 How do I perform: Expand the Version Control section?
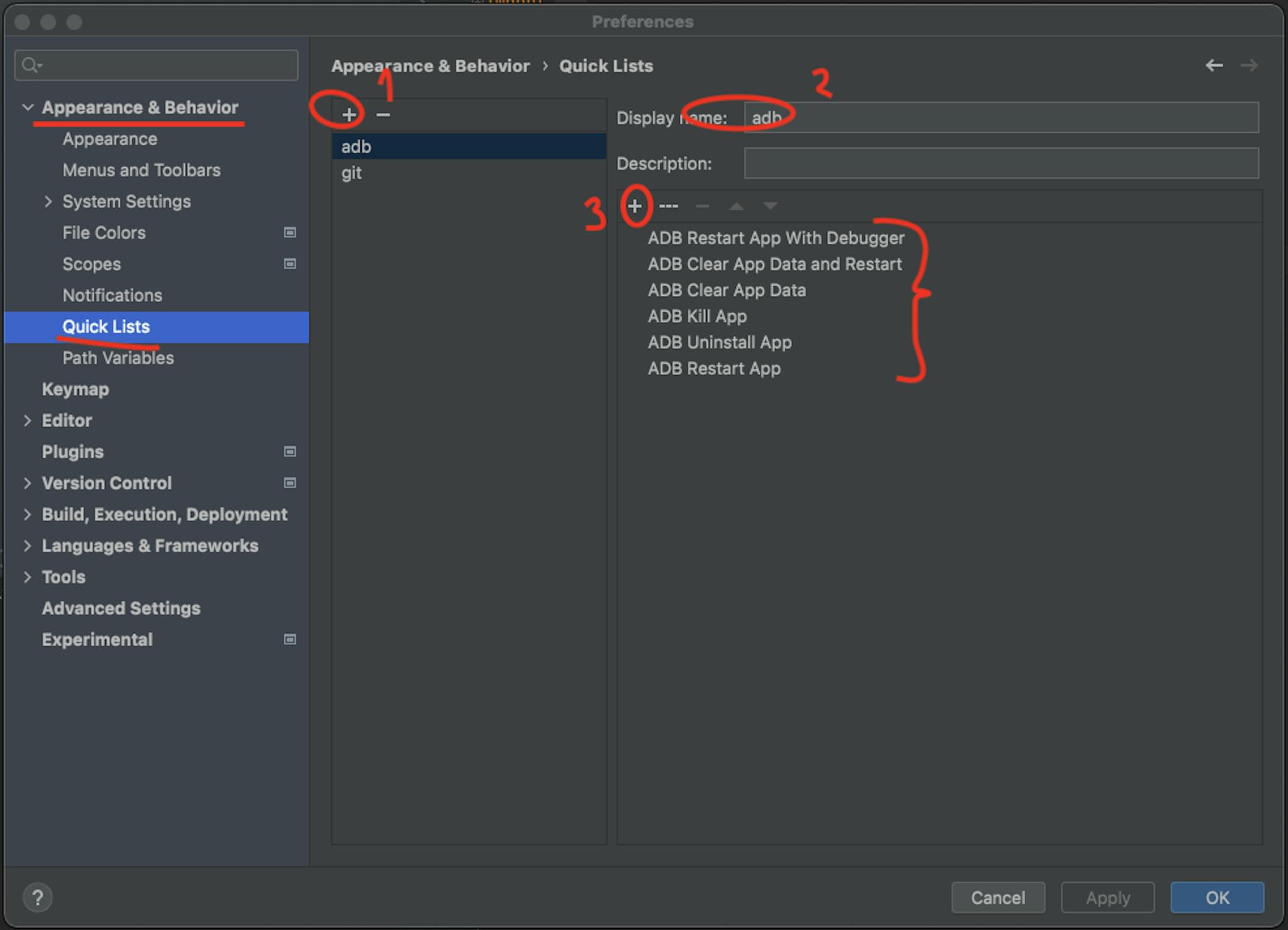[28, 483]
